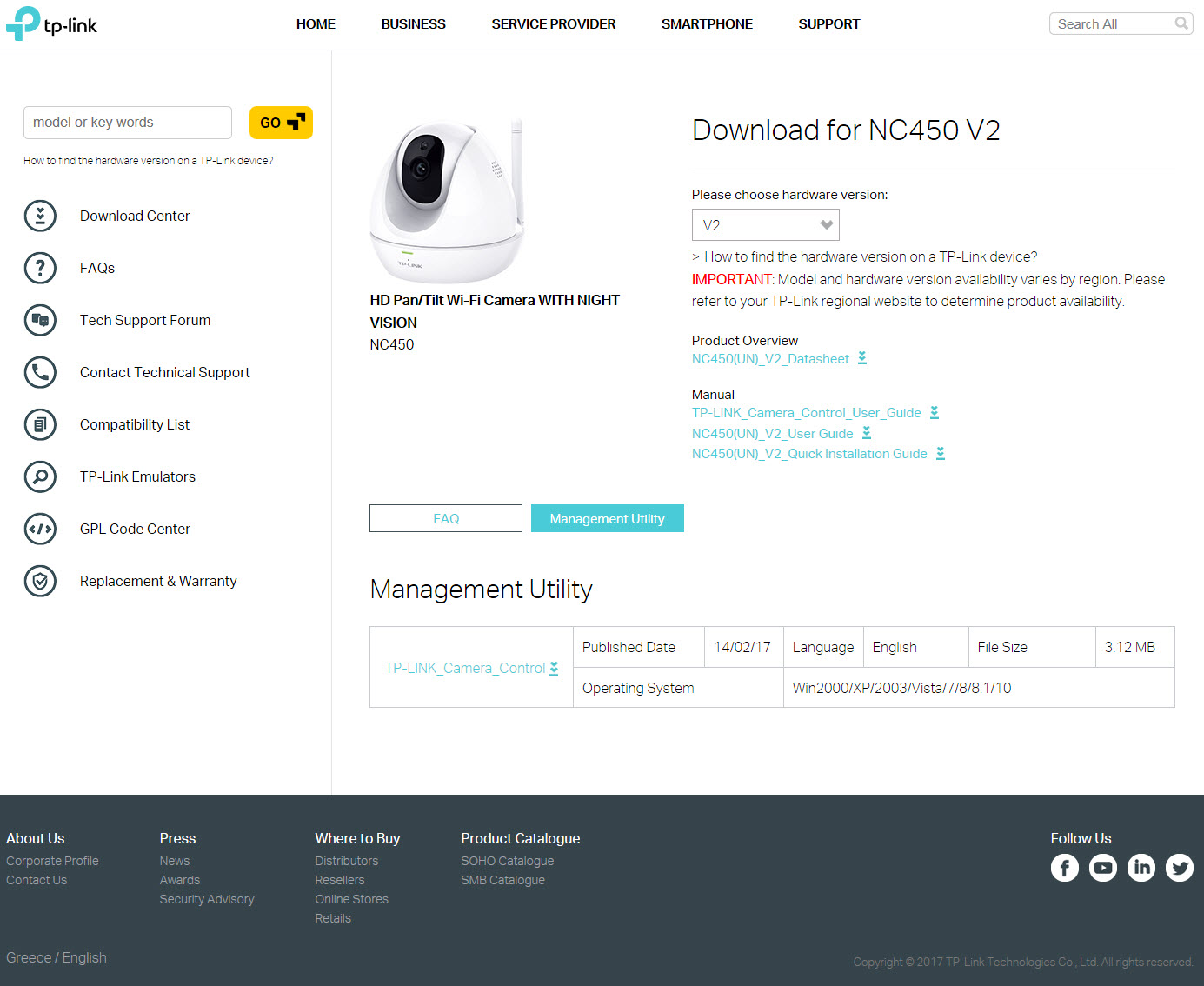
Task: Click the tp-link logo
Action: pyautogui.click(x=52, y=23)
